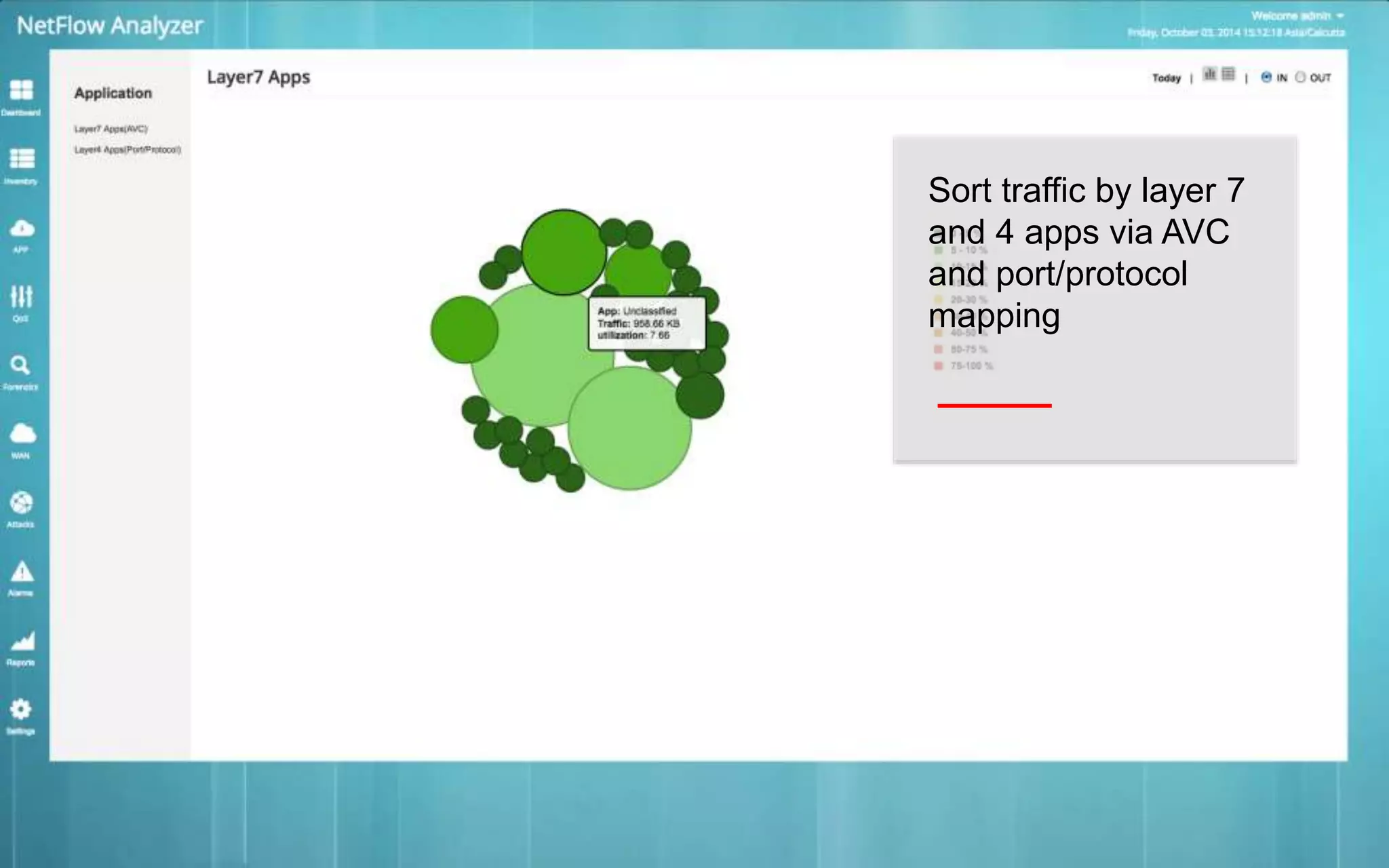
Task: Open the Alarms warning triangle icon
Action: tap(22, 572)
